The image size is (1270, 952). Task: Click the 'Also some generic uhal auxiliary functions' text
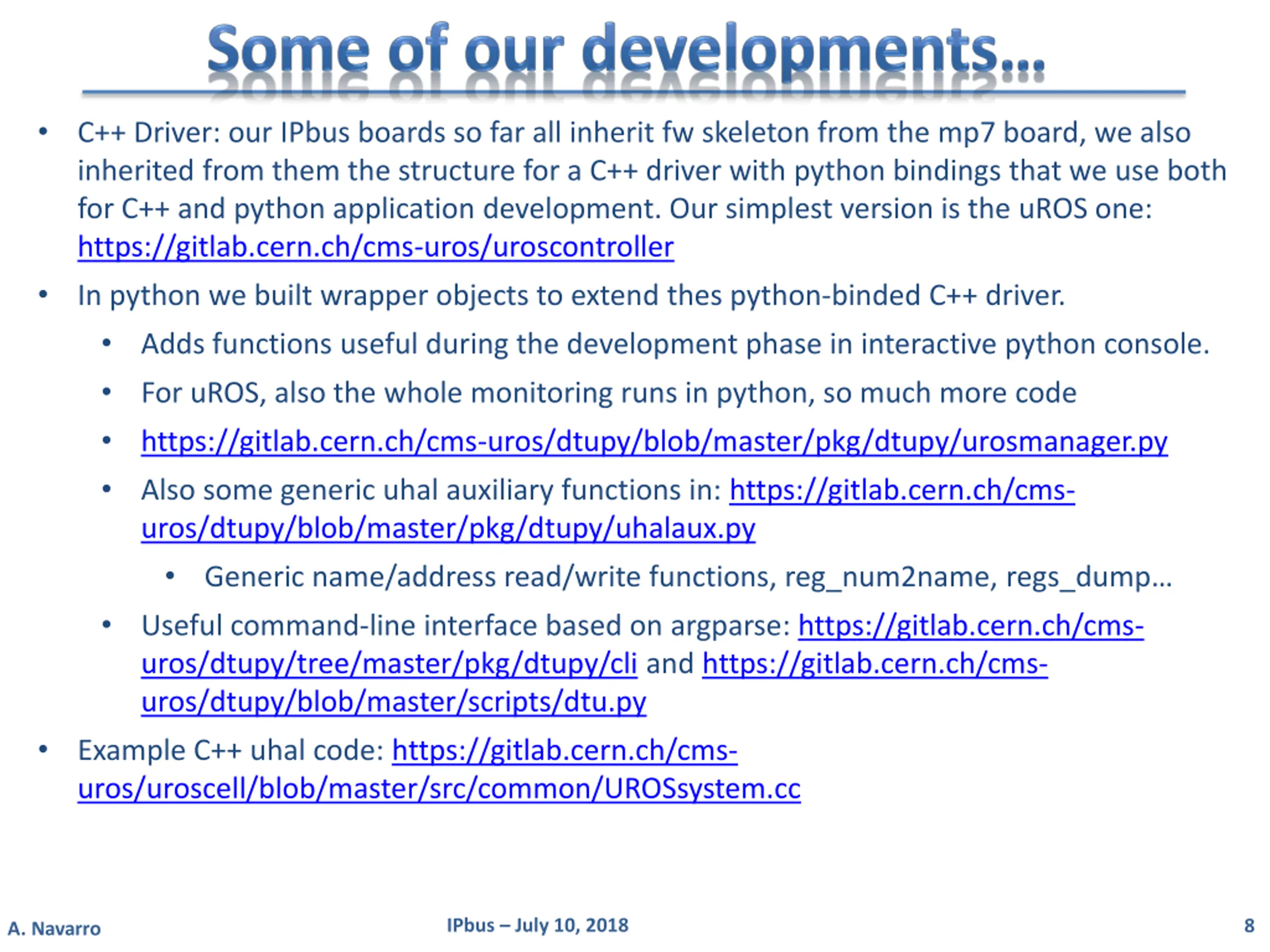pos(431,491)
